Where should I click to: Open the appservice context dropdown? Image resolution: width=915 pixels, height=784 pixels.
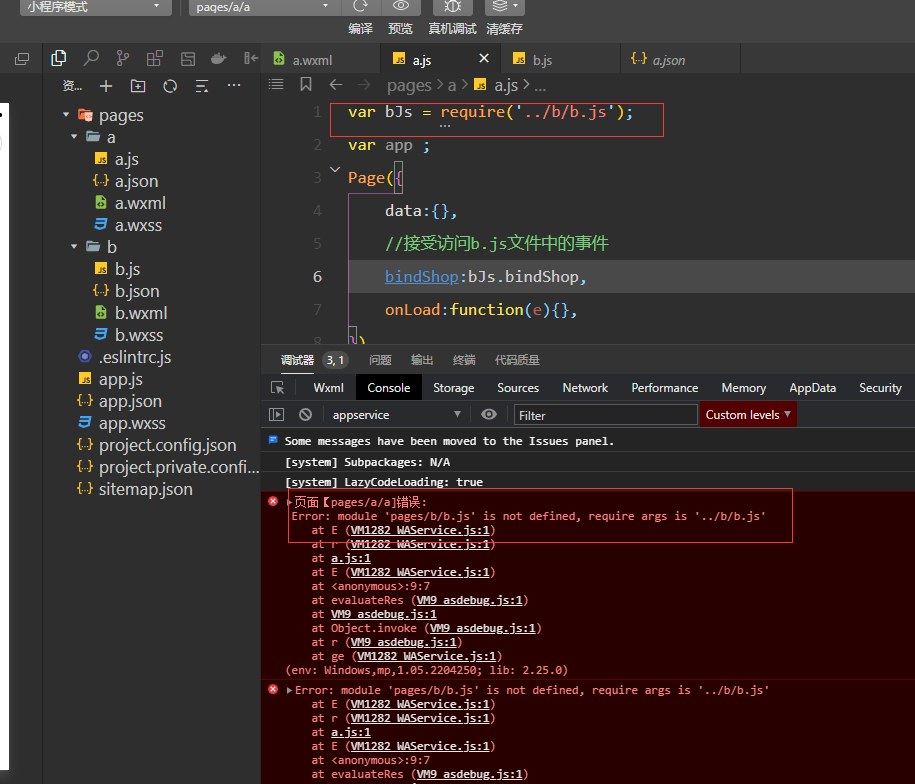tap(396, 415)
